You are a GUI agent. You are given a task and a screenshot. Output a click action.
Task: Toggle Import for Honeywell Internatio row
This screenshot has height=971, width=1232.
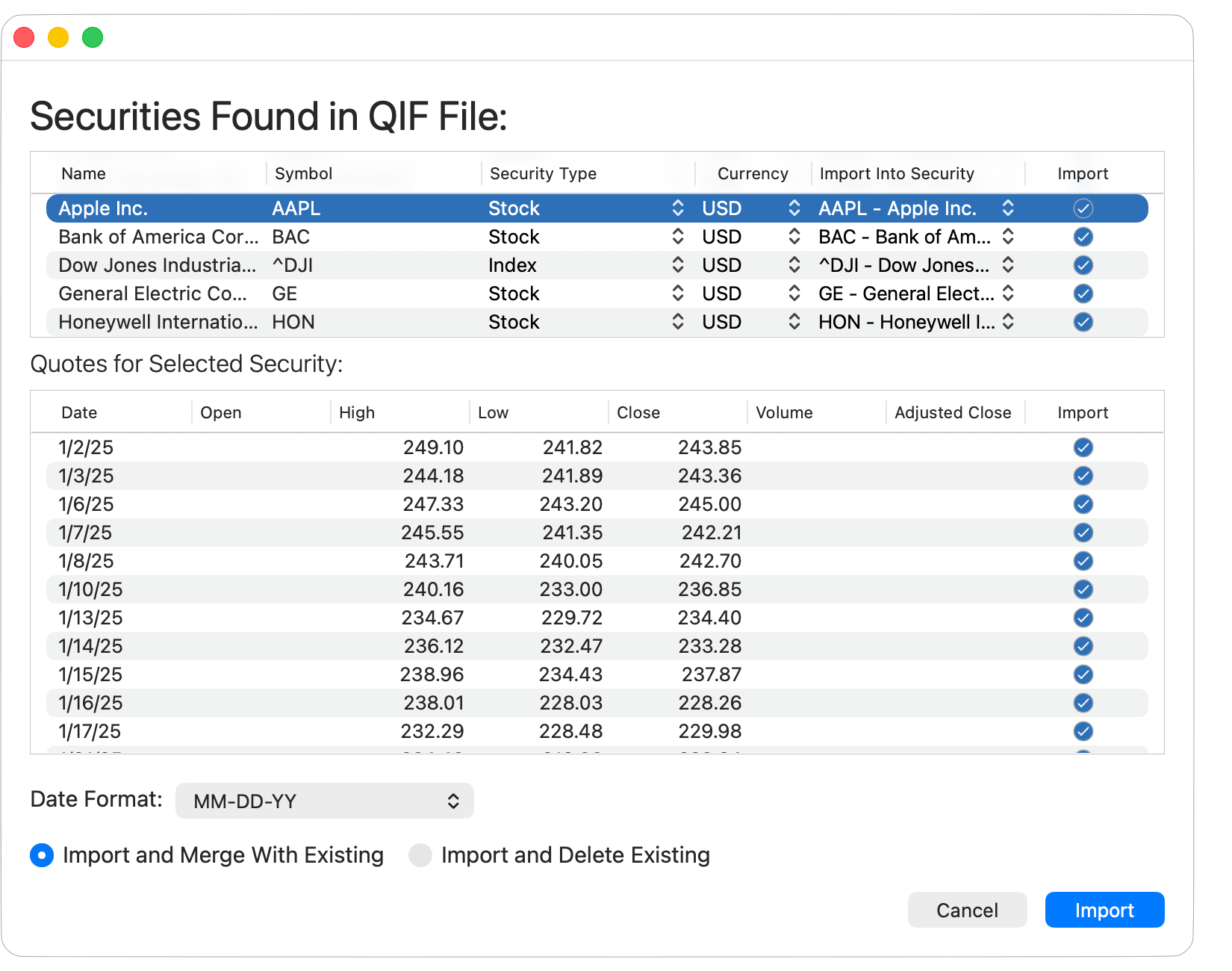click(1083, 322)
